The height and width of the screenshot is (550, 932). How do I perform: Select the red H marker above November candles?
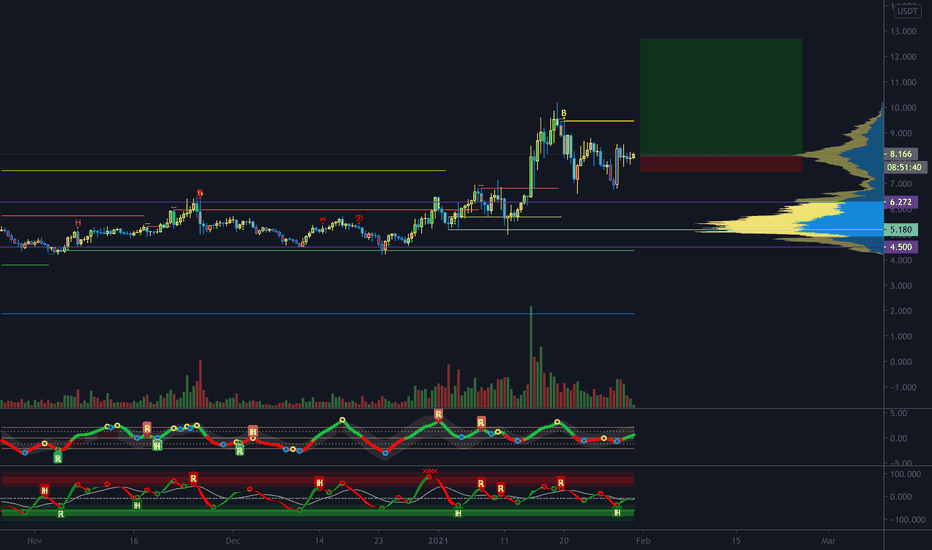[x=78, y=223]
